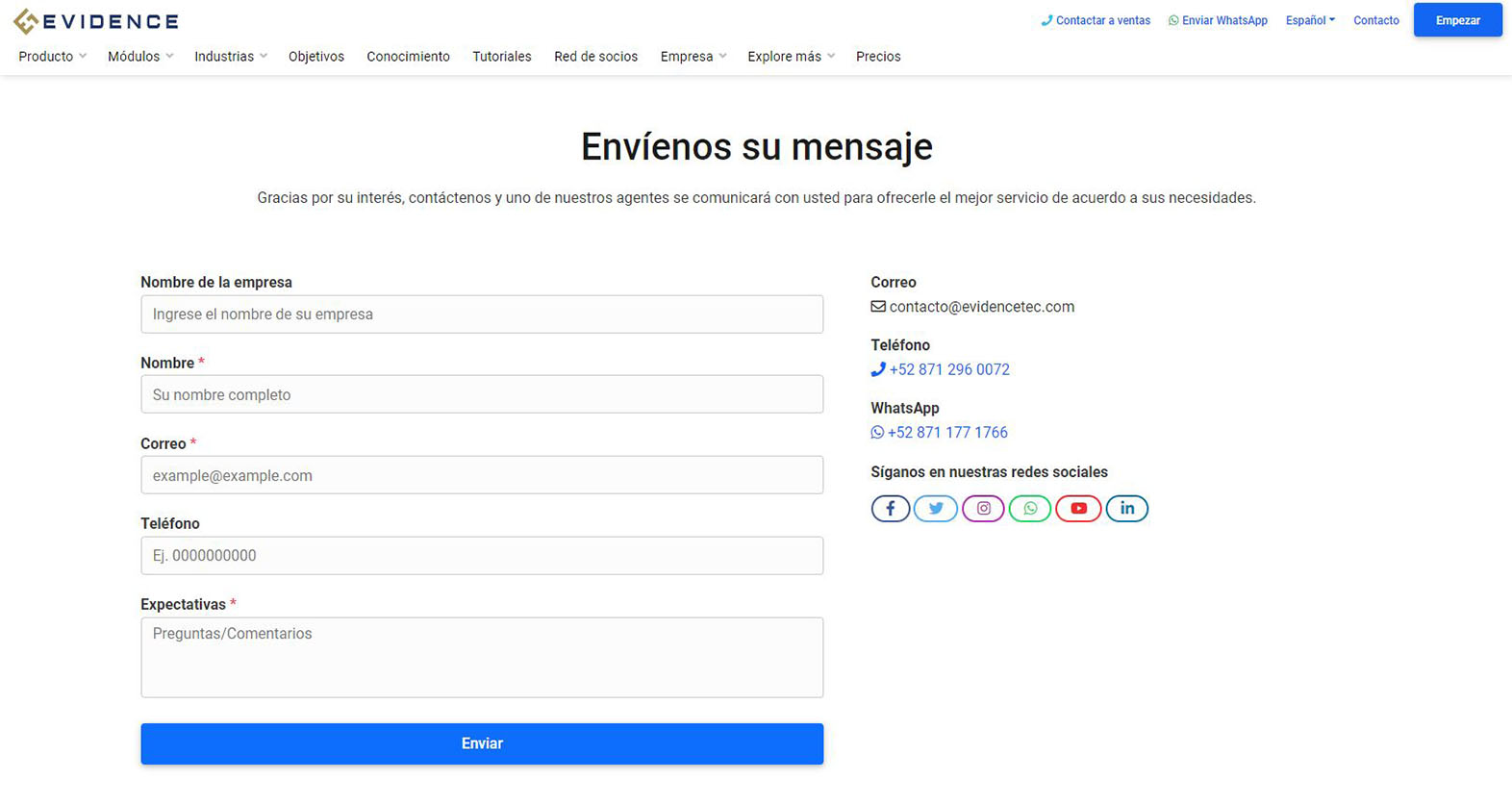Go to the Objetivos page
The width and height of the screenshot is (1512, 805).
click(x=316, y=57)
